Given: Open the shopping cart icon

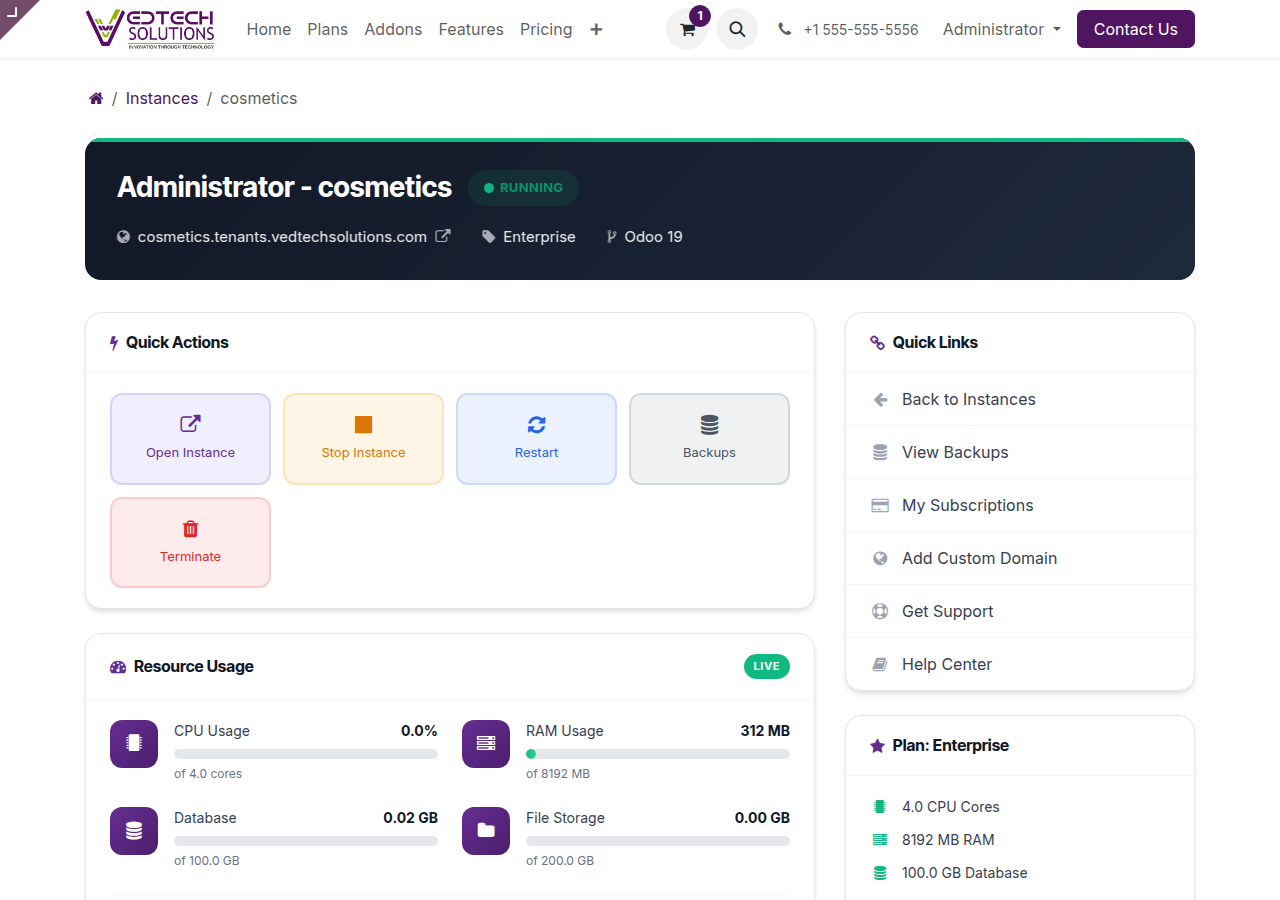Looking at the screenshot, I should click(687, 30).
